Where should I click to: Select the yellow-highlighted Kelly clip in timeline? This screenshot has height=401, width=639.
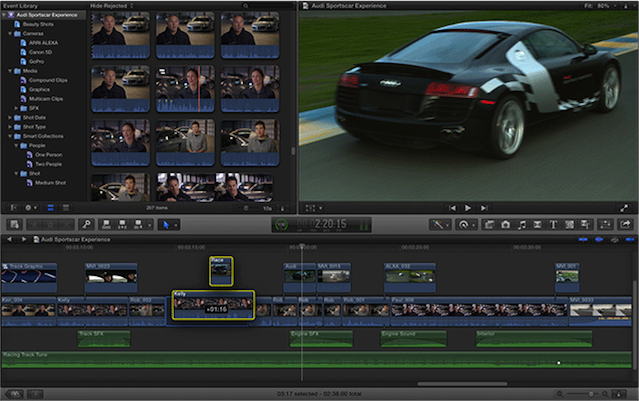214,305
